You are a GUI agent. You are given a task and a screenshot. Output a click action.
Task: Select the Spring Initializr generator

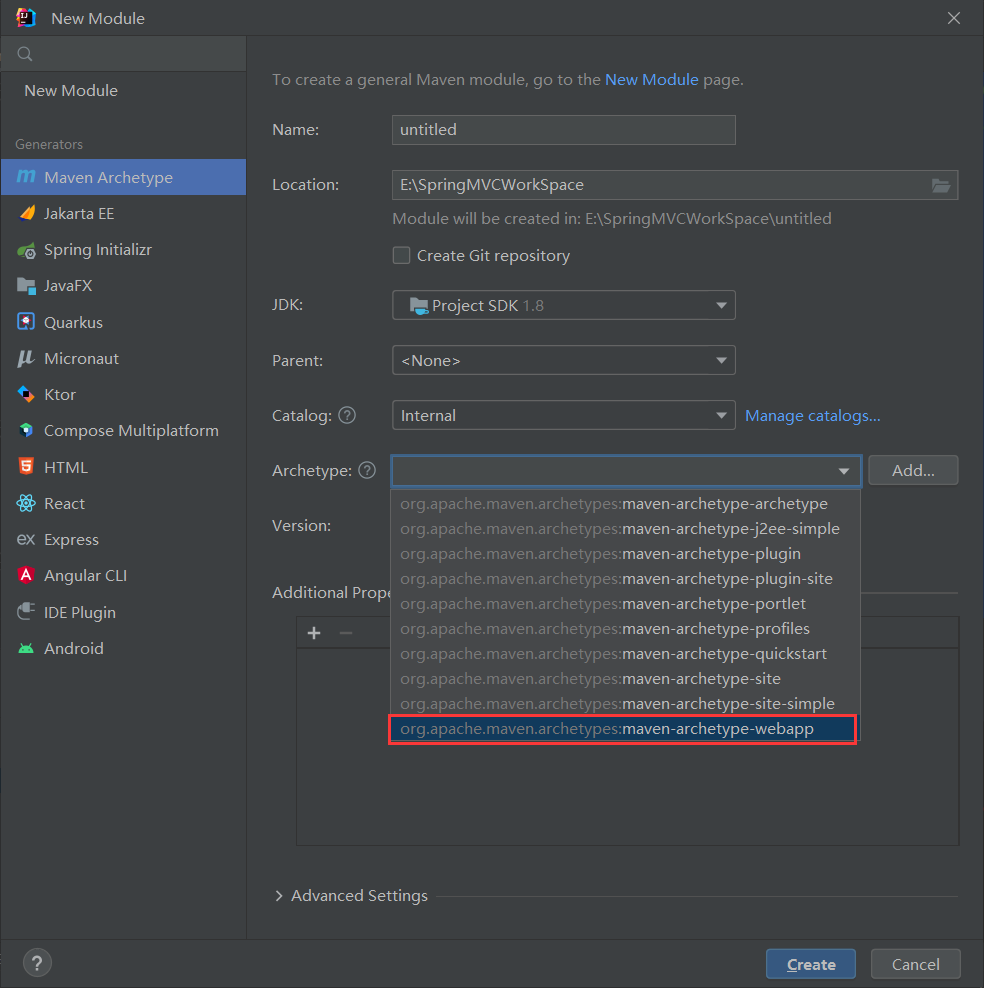click(123, 250)
